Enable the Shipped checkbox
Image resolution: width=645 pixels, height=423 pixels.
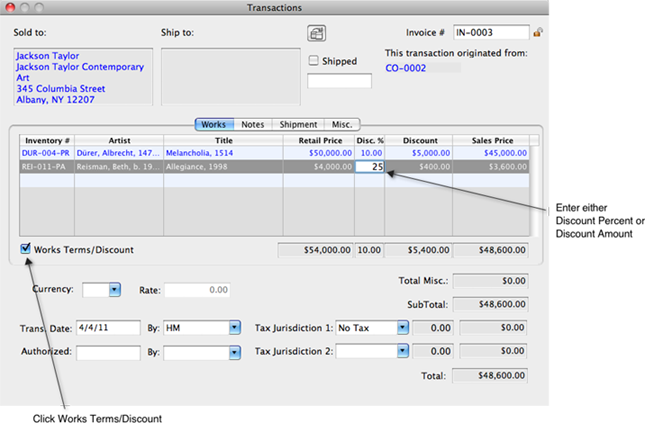[x=314, y=61]
